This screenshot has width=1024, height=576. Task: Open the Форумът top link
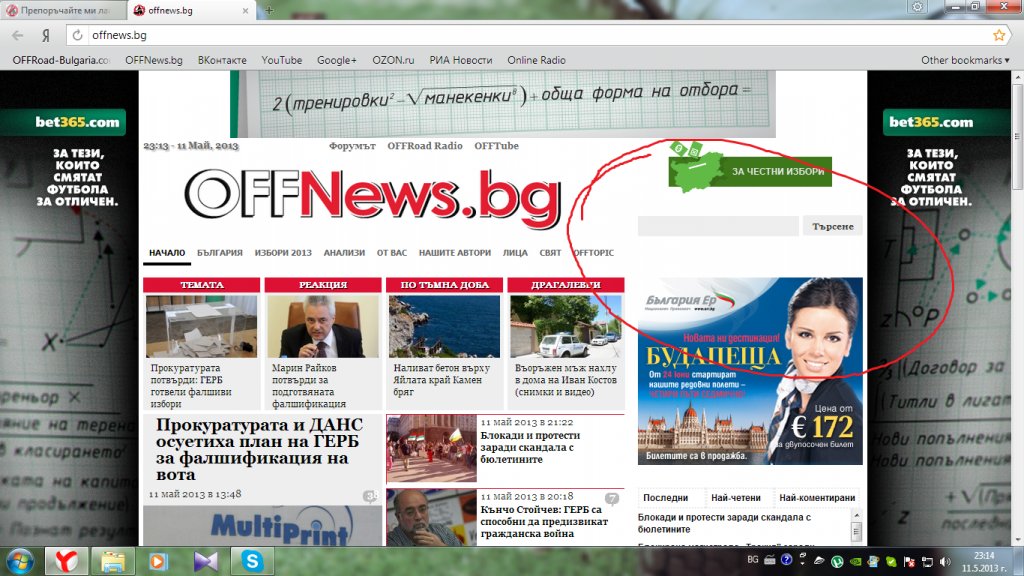click(352, 146)
